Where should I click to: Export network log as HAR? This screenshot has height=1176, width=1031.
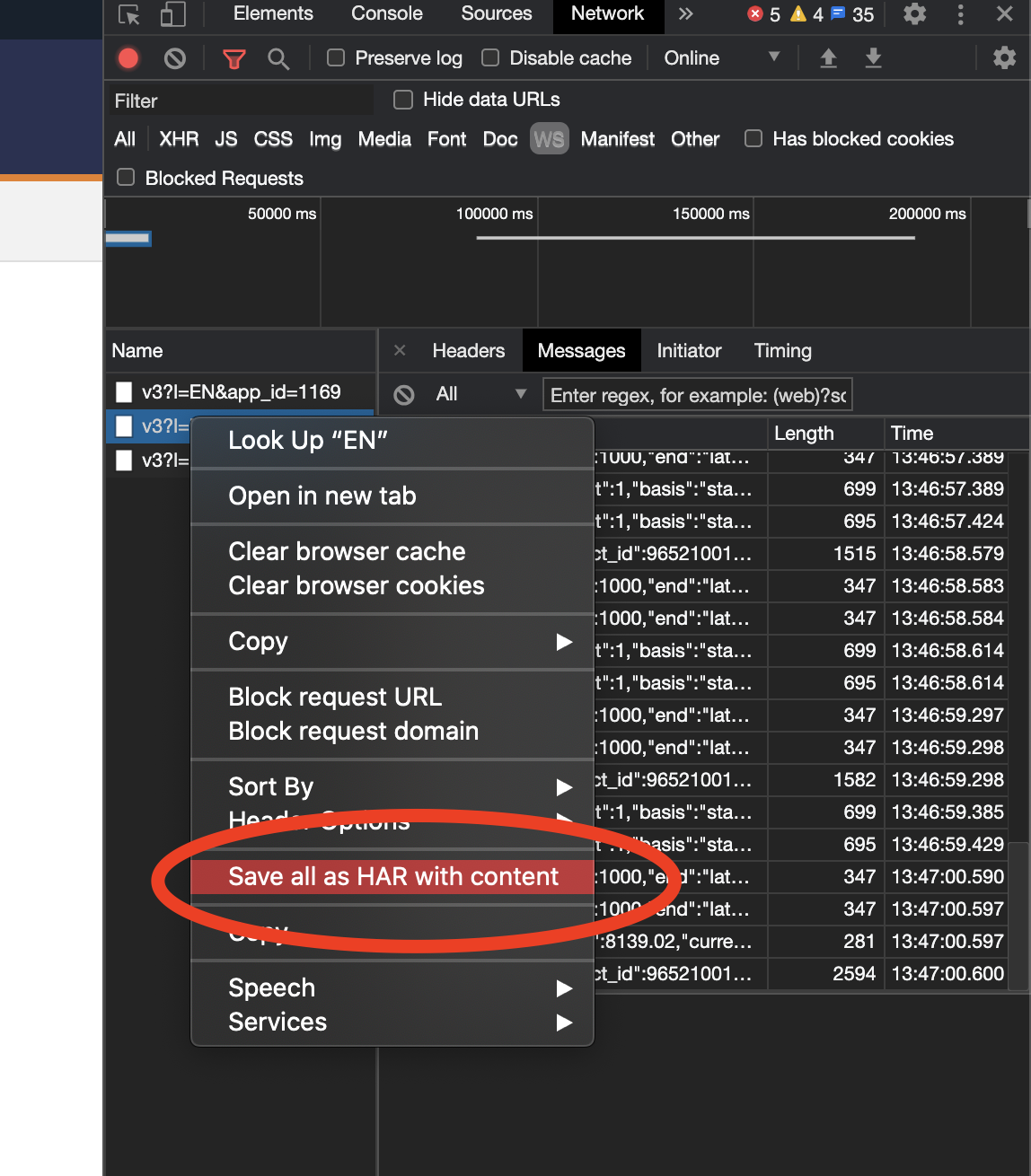pos(872,57)
